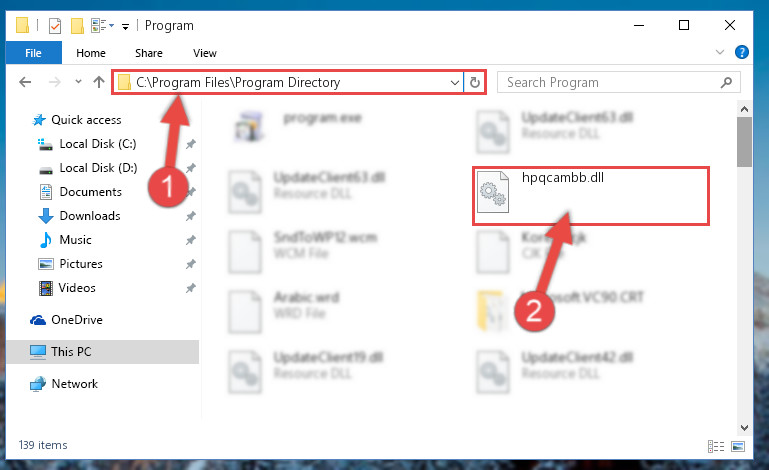
Task: Unpin Downloads using its pin icon
Action: (191, 216)
